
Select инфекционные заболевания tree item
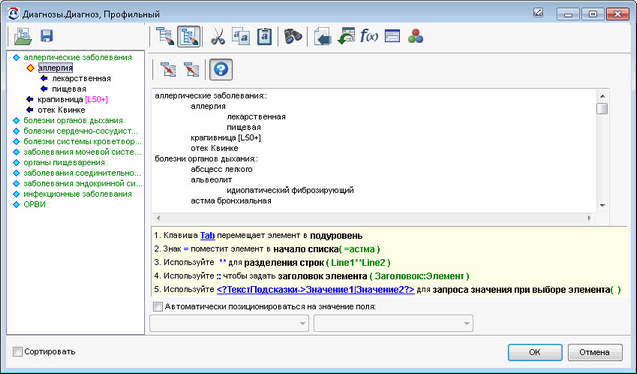click(79, 194)
